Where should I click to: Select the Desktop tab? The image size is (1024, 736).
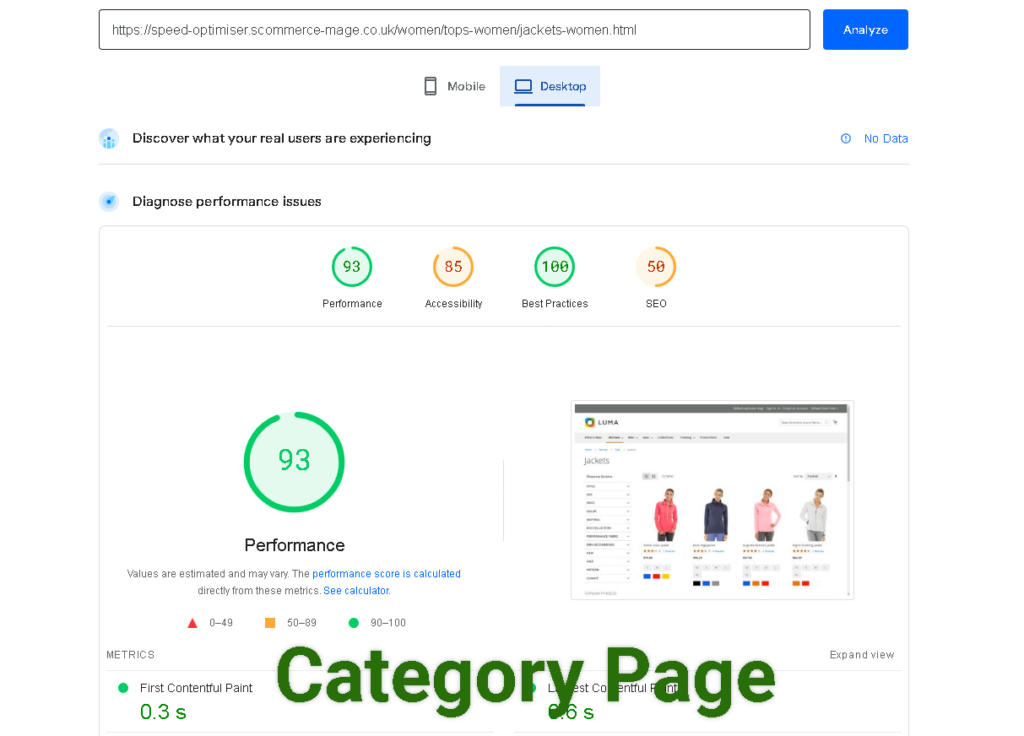coord(550,86)
